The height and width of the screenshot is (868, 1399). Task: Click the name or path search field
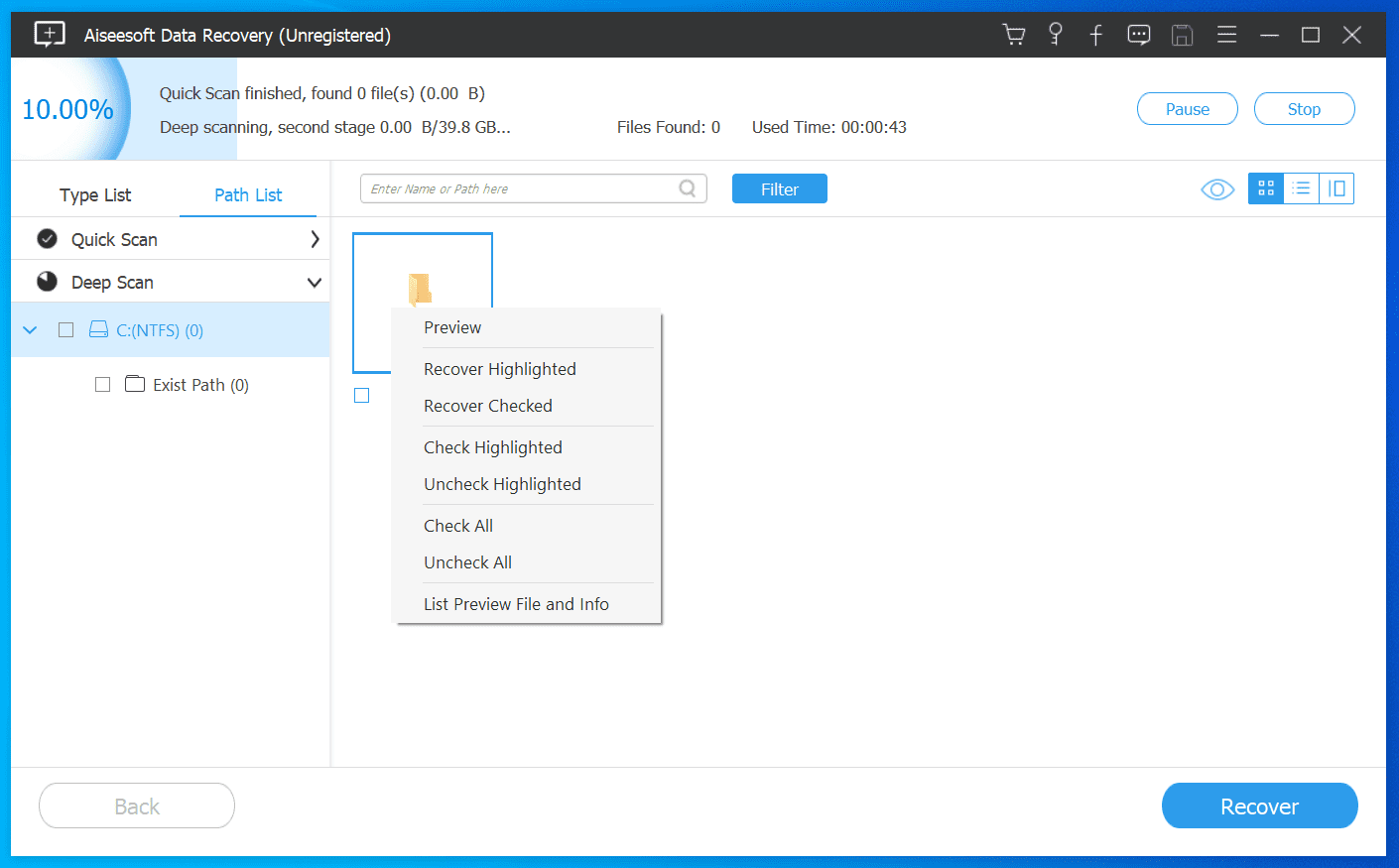(x=534, y=188)
